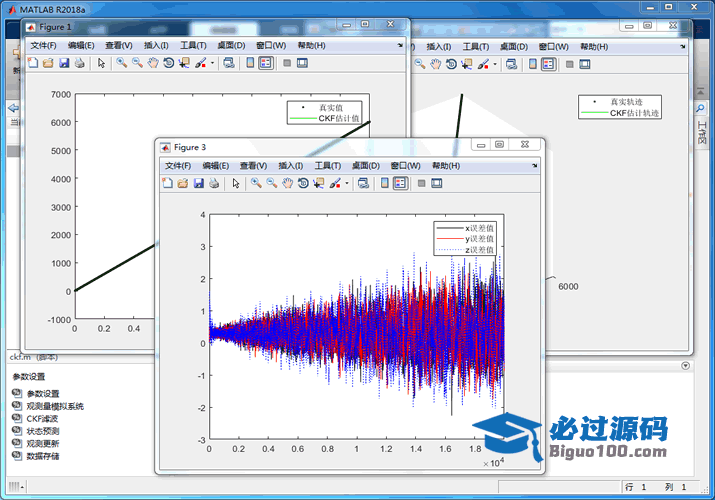Click New Figure icon in Figure 3 toolbar
This screenshot has width=715, height=500.
click(168, 183)
